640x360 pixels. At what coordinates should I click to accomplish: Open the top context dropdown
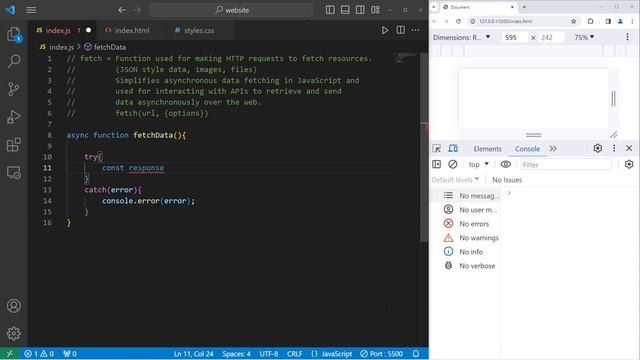click(478, 164)
